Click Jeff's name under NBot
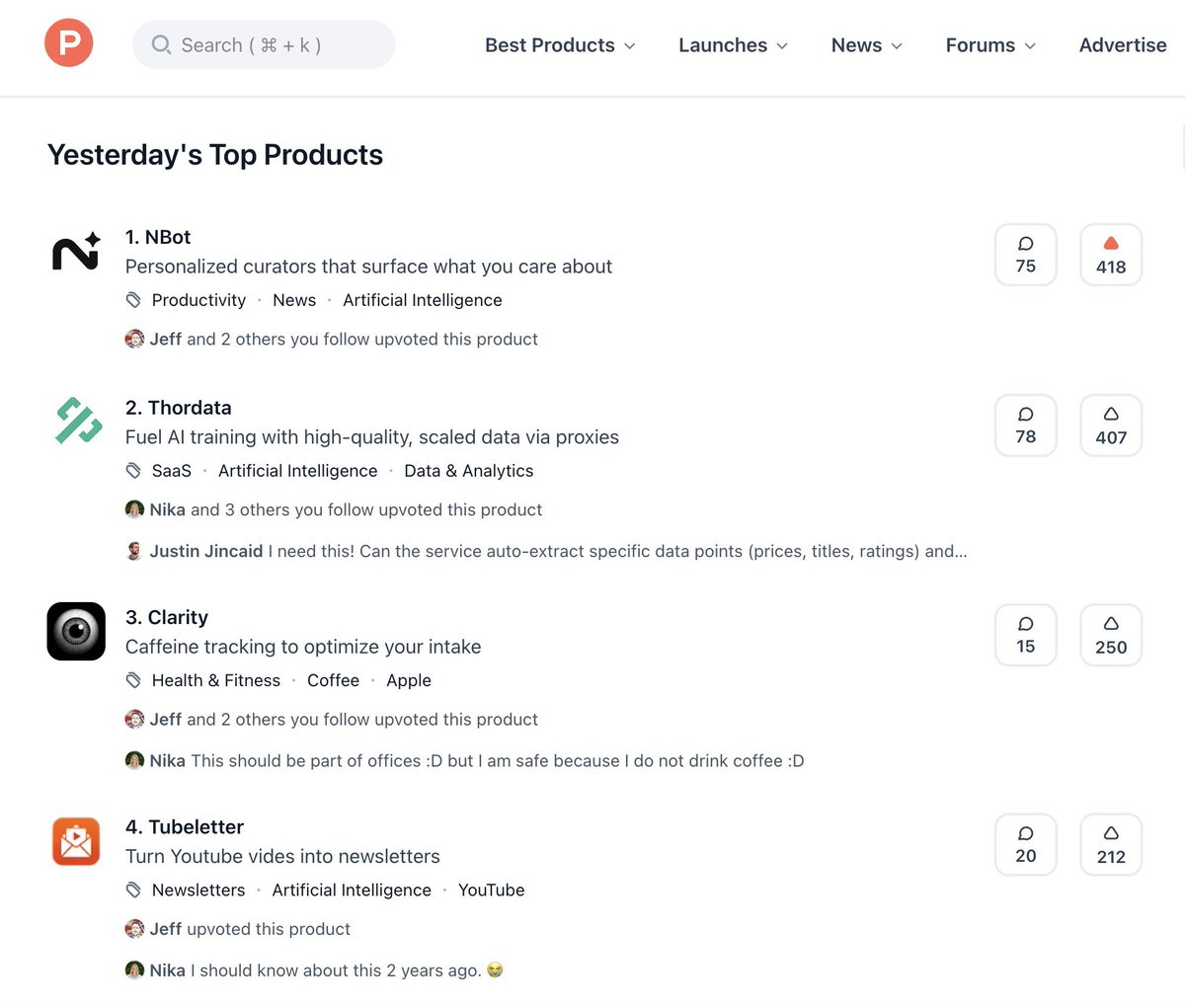Image resolution: width=1185 pixels, height=1008 pixels. (x=166, y=339)
